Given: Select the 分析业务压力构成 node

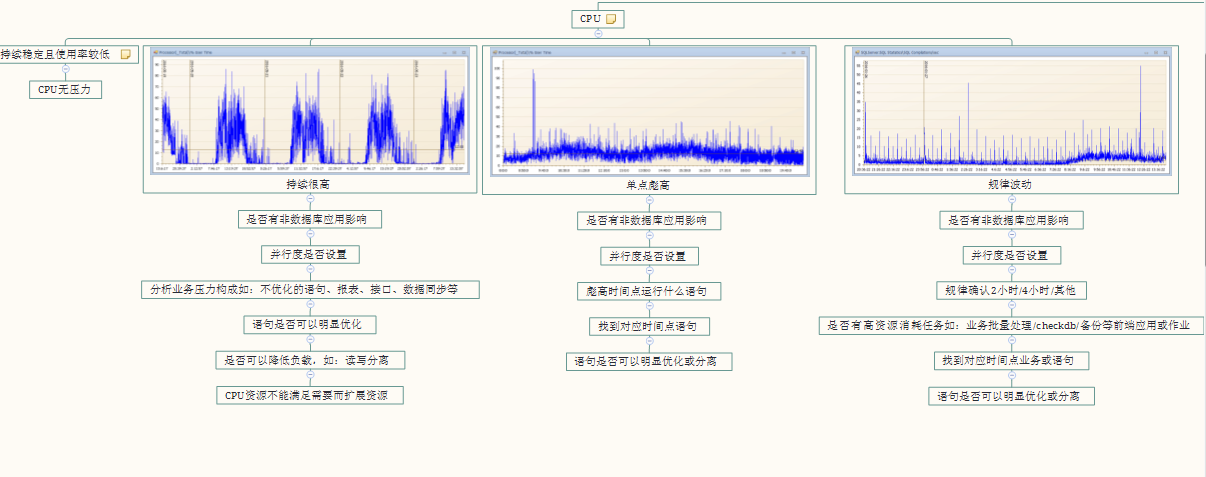Looking at the screenshot, I should (310, 290).
